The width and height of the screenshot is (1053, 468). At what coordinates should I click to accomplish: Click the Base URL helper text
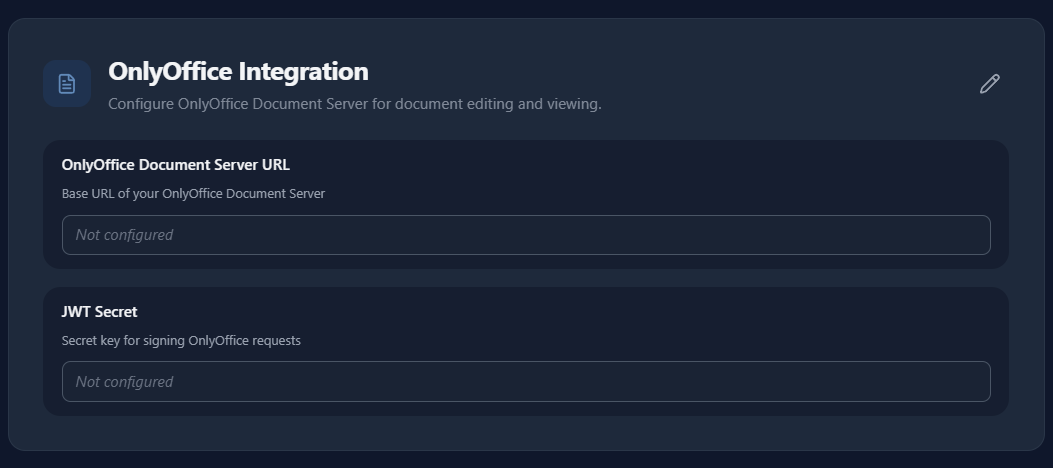[193, 194]
